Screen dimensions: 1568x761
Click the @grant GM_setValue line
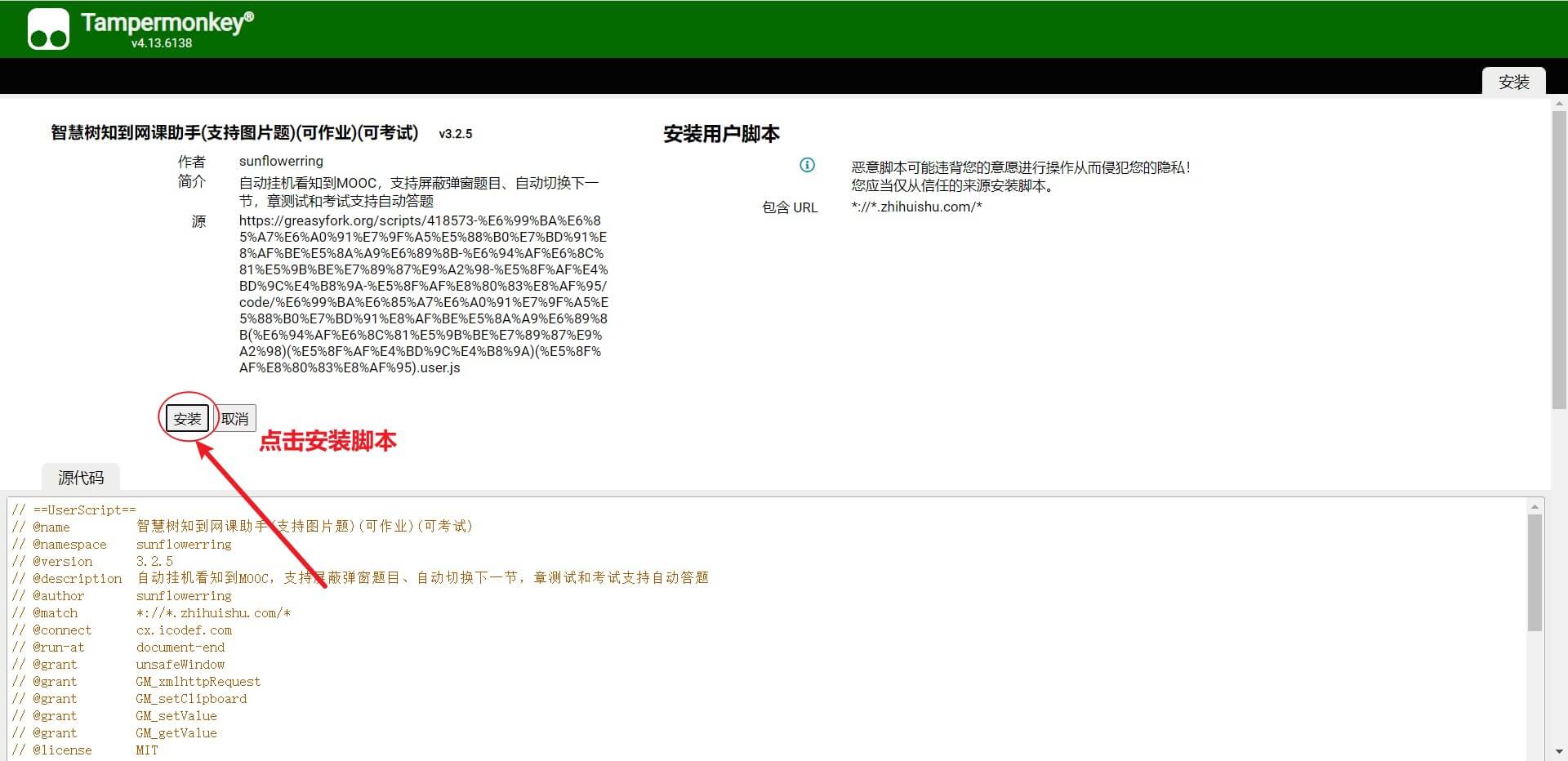click(114, 715)
